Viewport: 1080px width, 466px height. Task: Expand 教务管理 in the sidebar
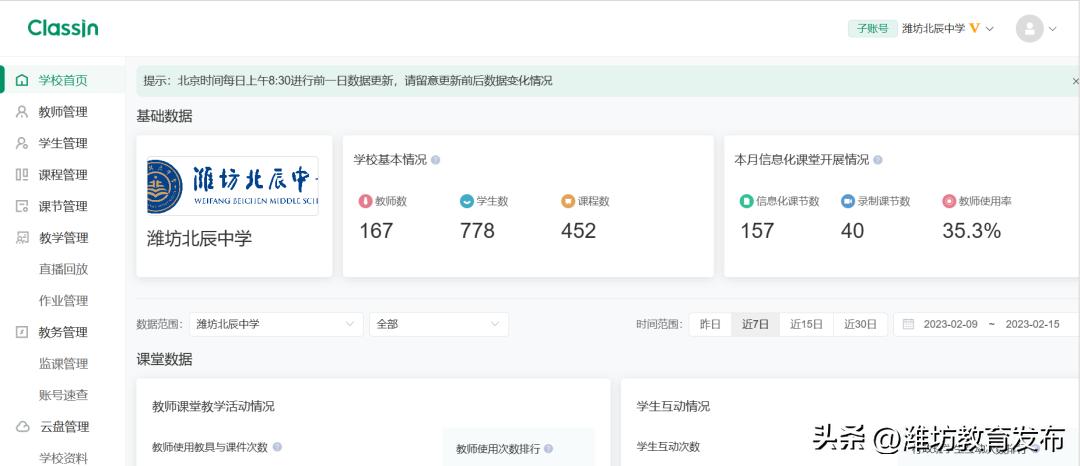click(x=63, y=332)
